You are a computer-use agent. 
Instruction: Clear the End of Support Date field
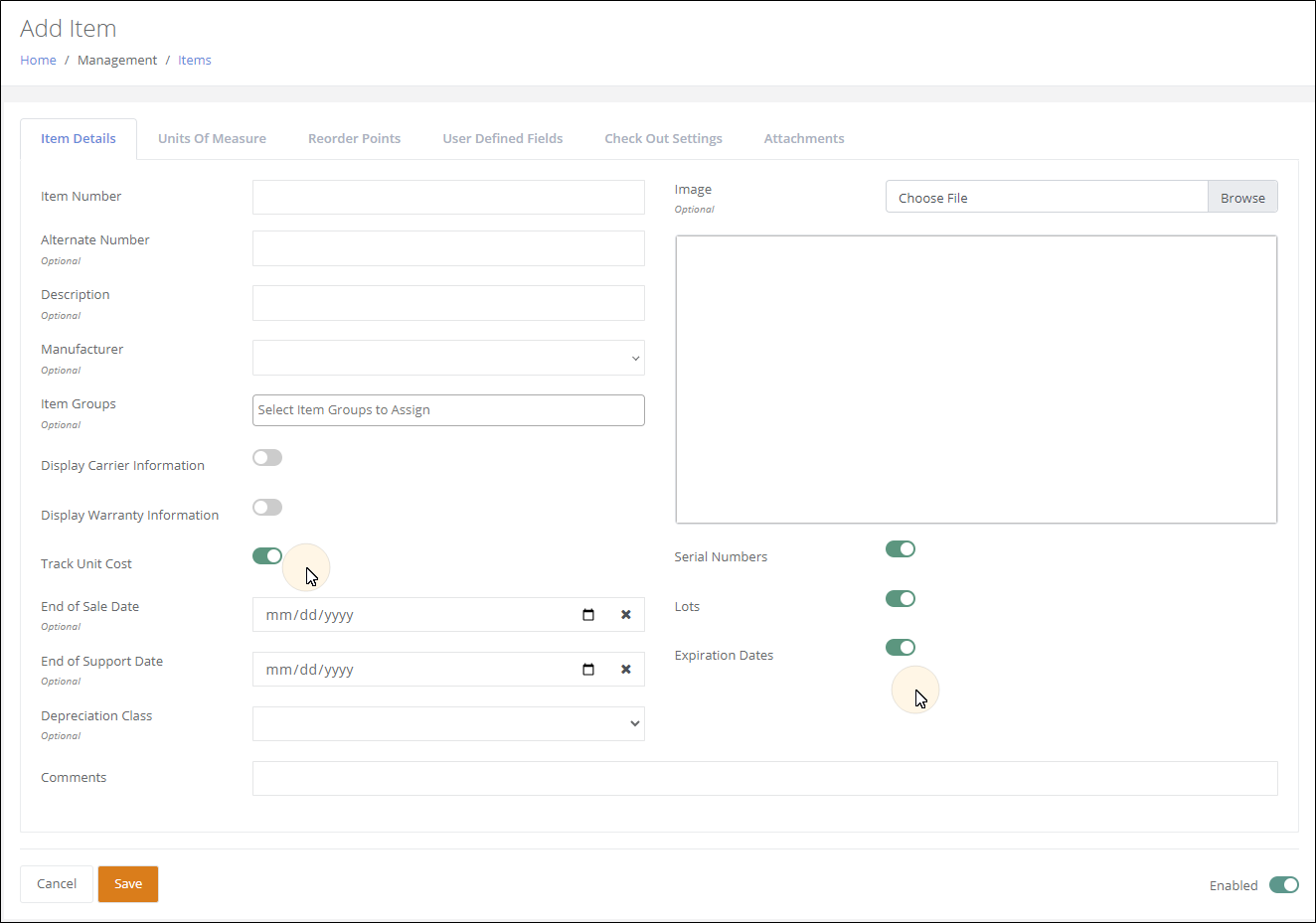(x=626, y=670)
